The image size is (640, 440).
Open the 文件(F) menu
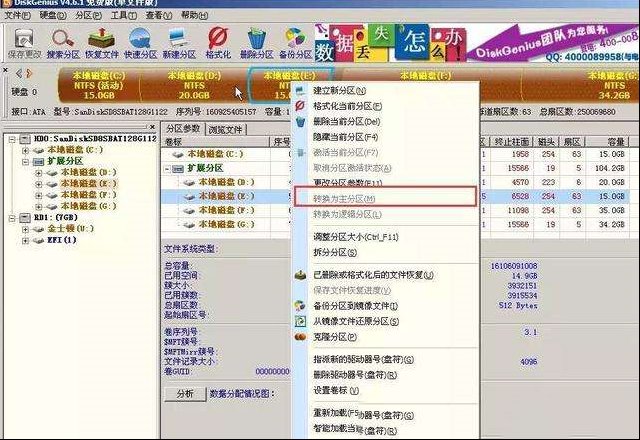pos(17,16)
